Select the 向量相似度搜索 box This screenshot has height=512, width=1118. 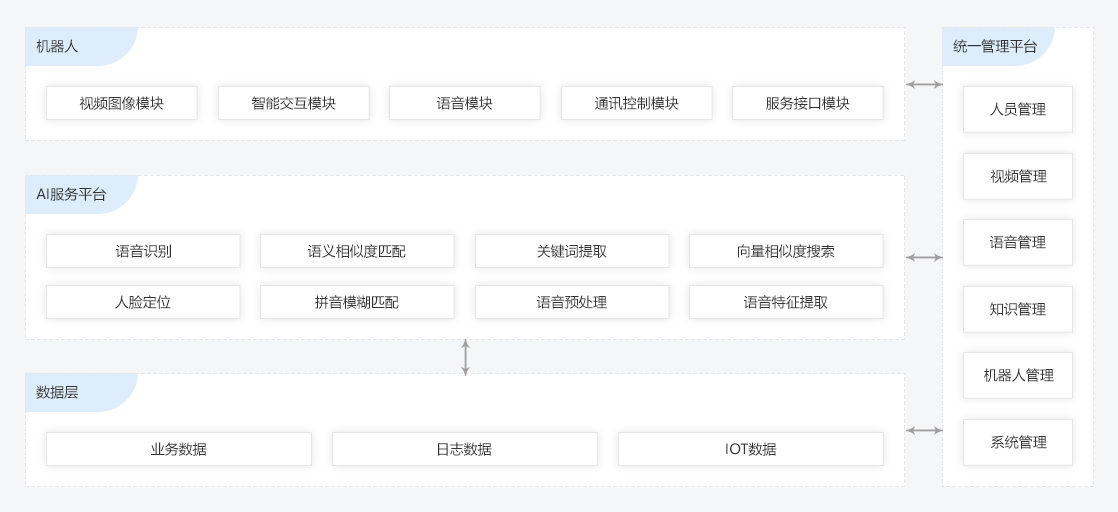[x=786, y=251]
